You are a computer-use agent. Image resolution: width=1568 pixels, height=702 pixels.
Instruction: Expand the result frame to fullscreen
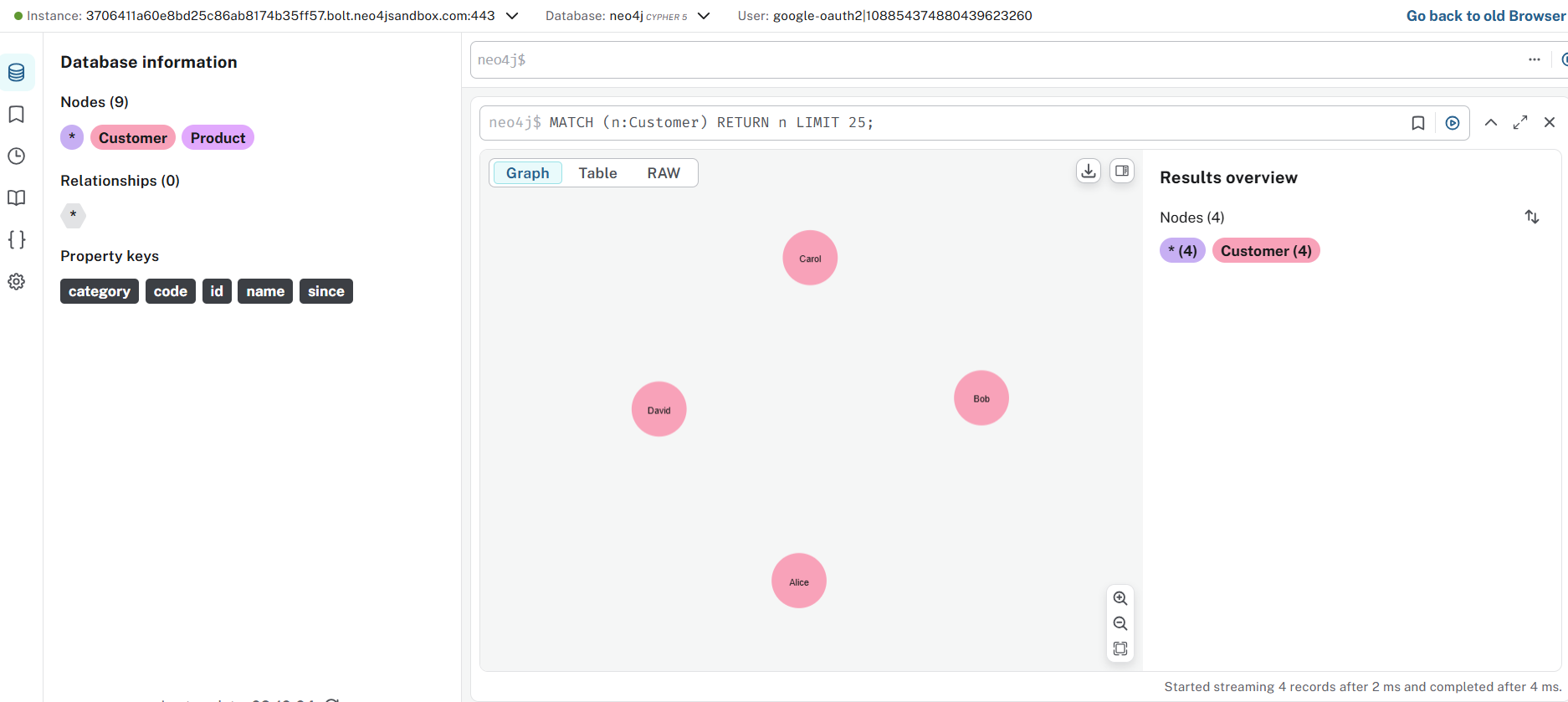click(x=1520, y=122)
